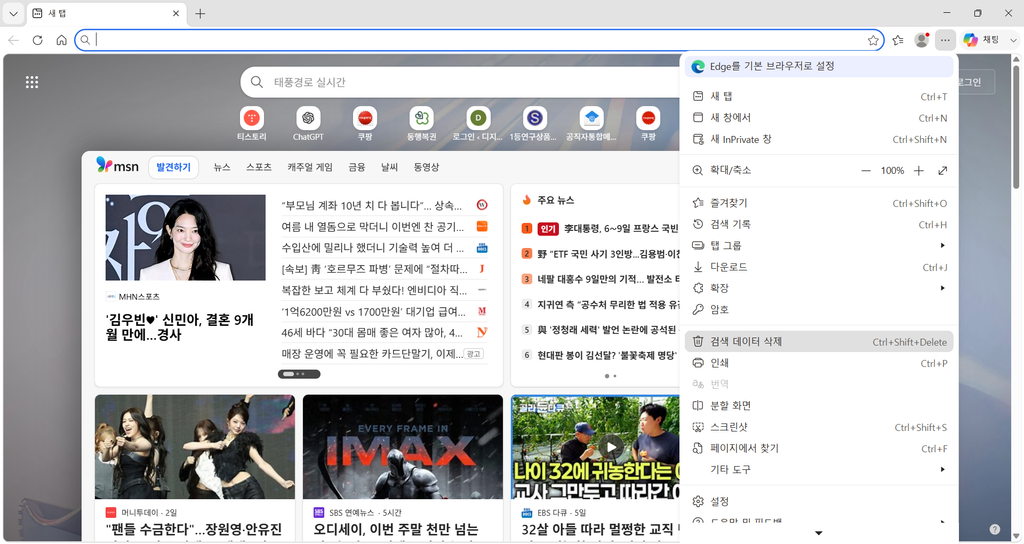1024x544 pixels.
Task: Add page to favorites with star icon
Action: [873, 40]
